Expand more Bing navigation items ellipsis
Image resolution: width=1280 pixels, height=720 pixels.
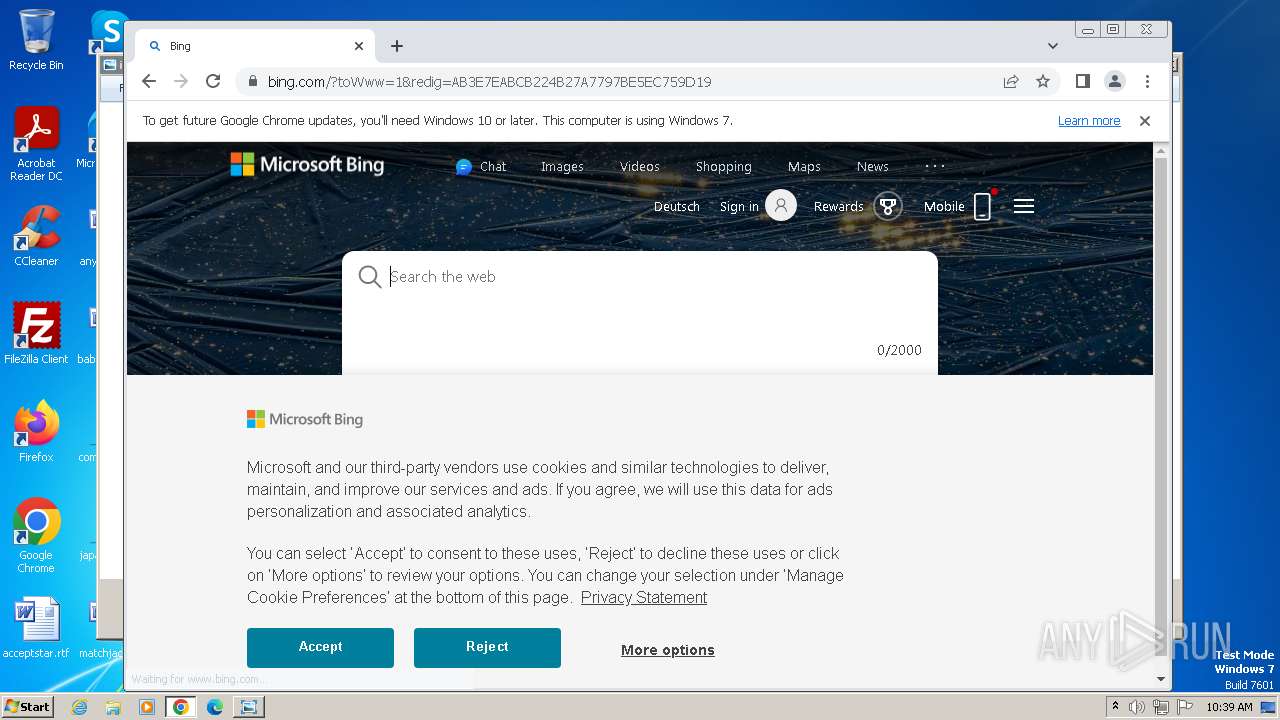(x=935, y=166)
